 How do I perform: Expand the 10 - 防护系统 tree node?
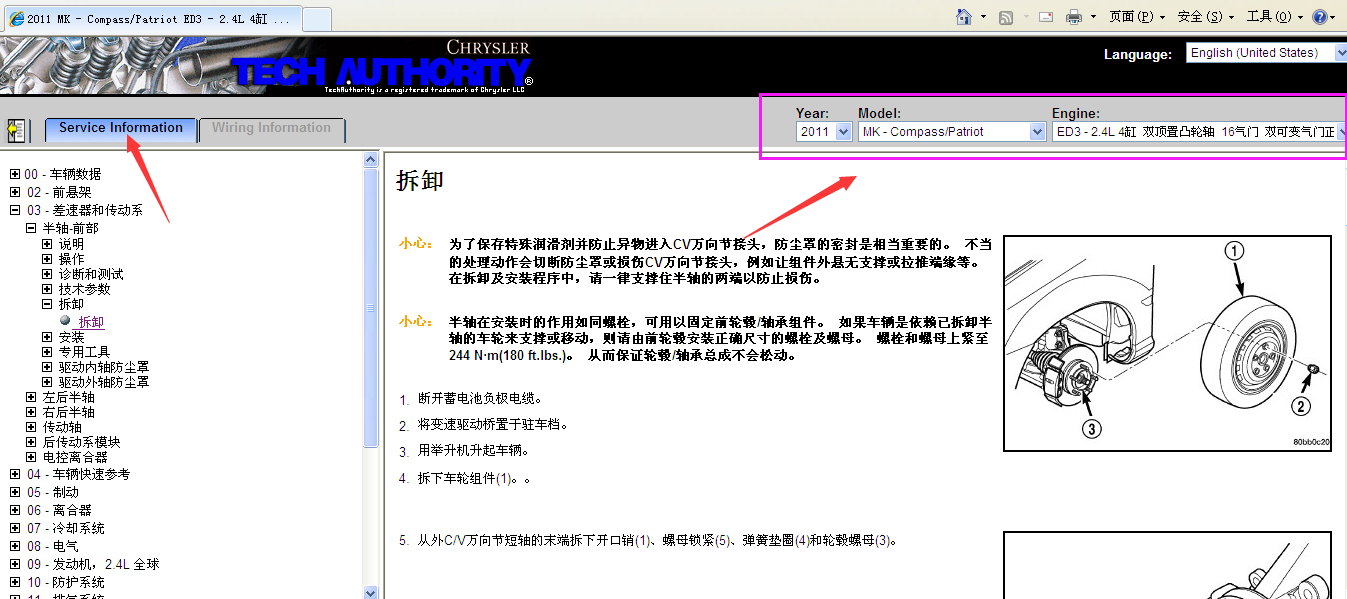pos(15,582)
